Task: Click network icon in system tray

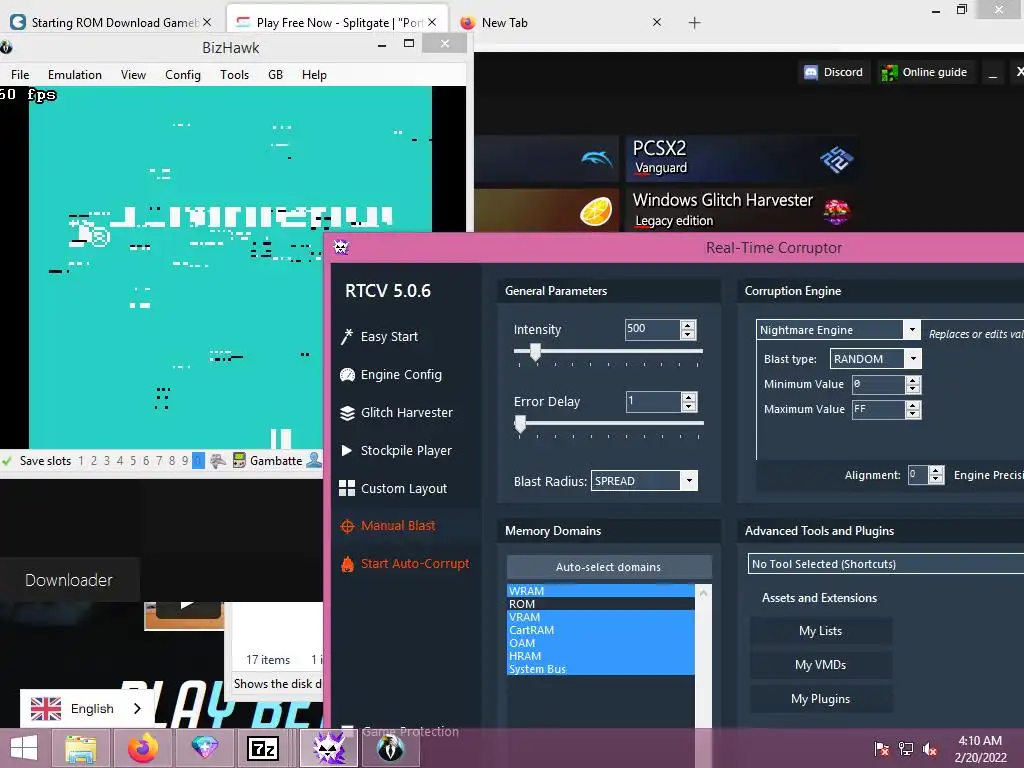Action: tap(906, 748)
